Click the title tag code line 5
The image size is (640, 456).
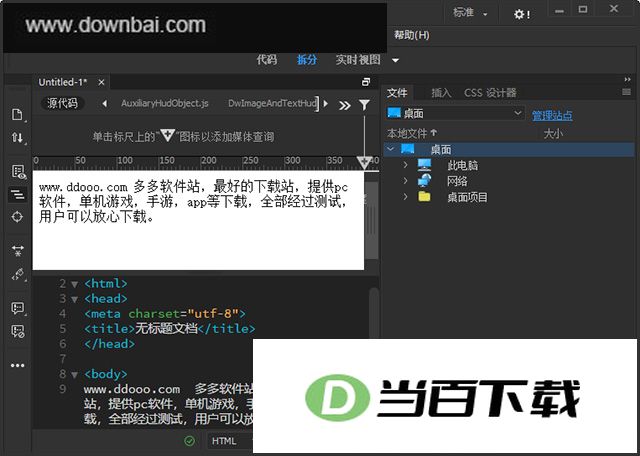(170, 329)
